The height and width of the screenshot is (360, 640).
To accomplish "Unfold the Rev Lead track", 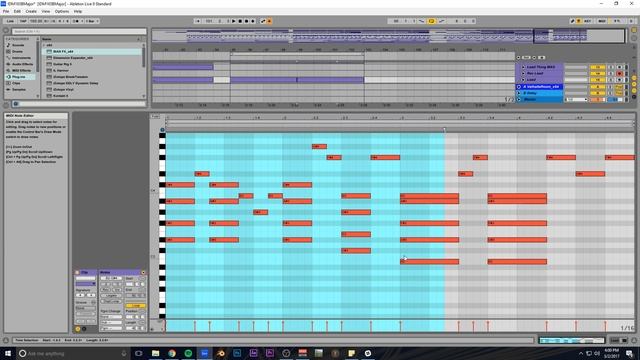I will coord(523,73).
